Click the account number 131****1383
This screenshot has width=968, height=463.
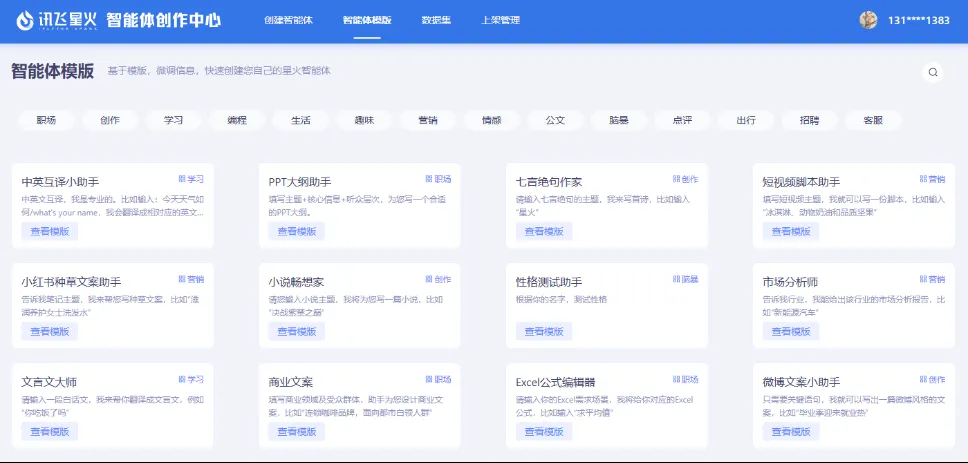pos(918,20)
